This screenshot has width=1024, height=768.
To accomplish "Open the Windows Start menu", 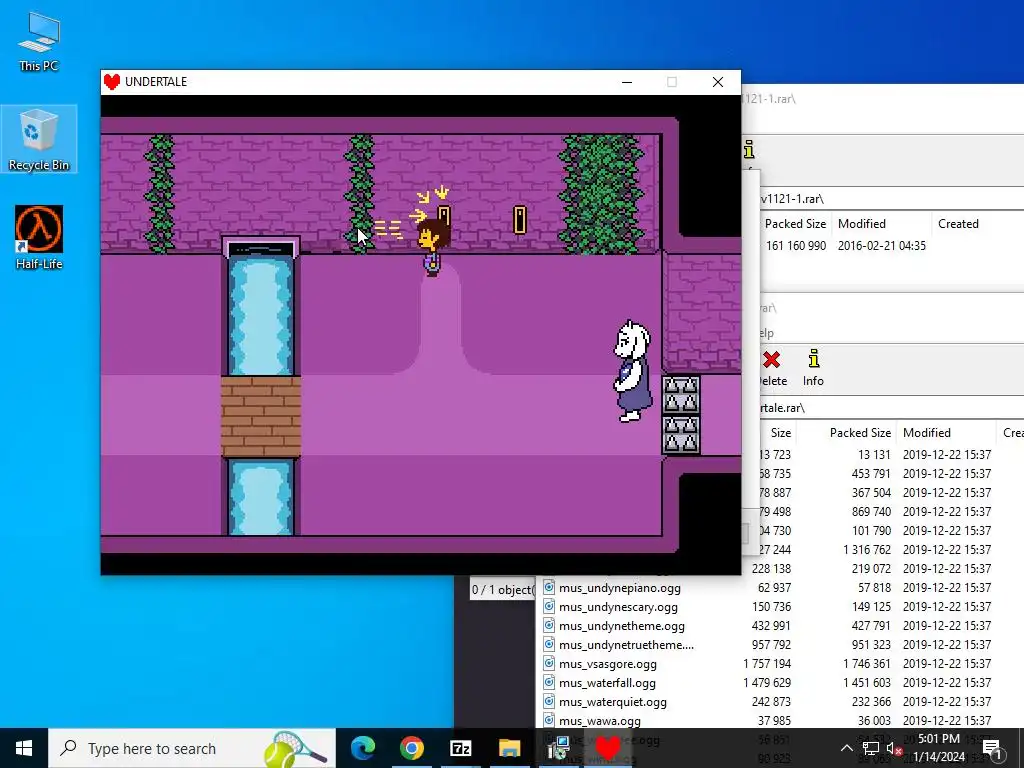I will point(24,748).
